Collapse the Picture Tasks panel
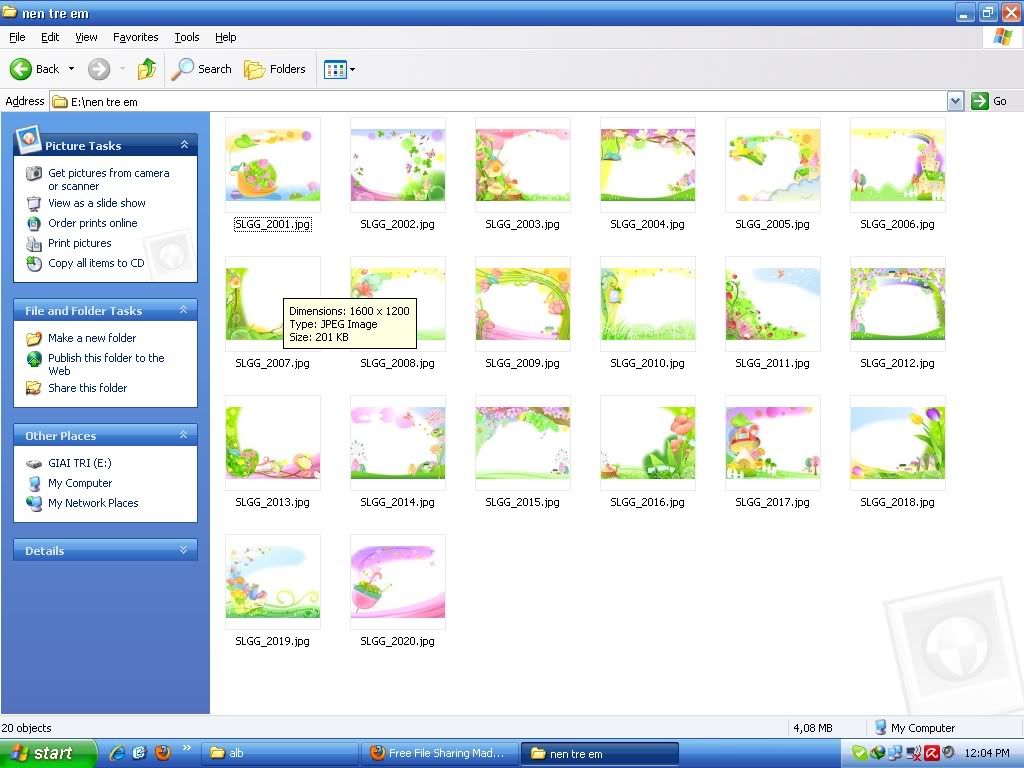Image resolution: width=1024 pixels, height=768 pixels. [184, 145]
